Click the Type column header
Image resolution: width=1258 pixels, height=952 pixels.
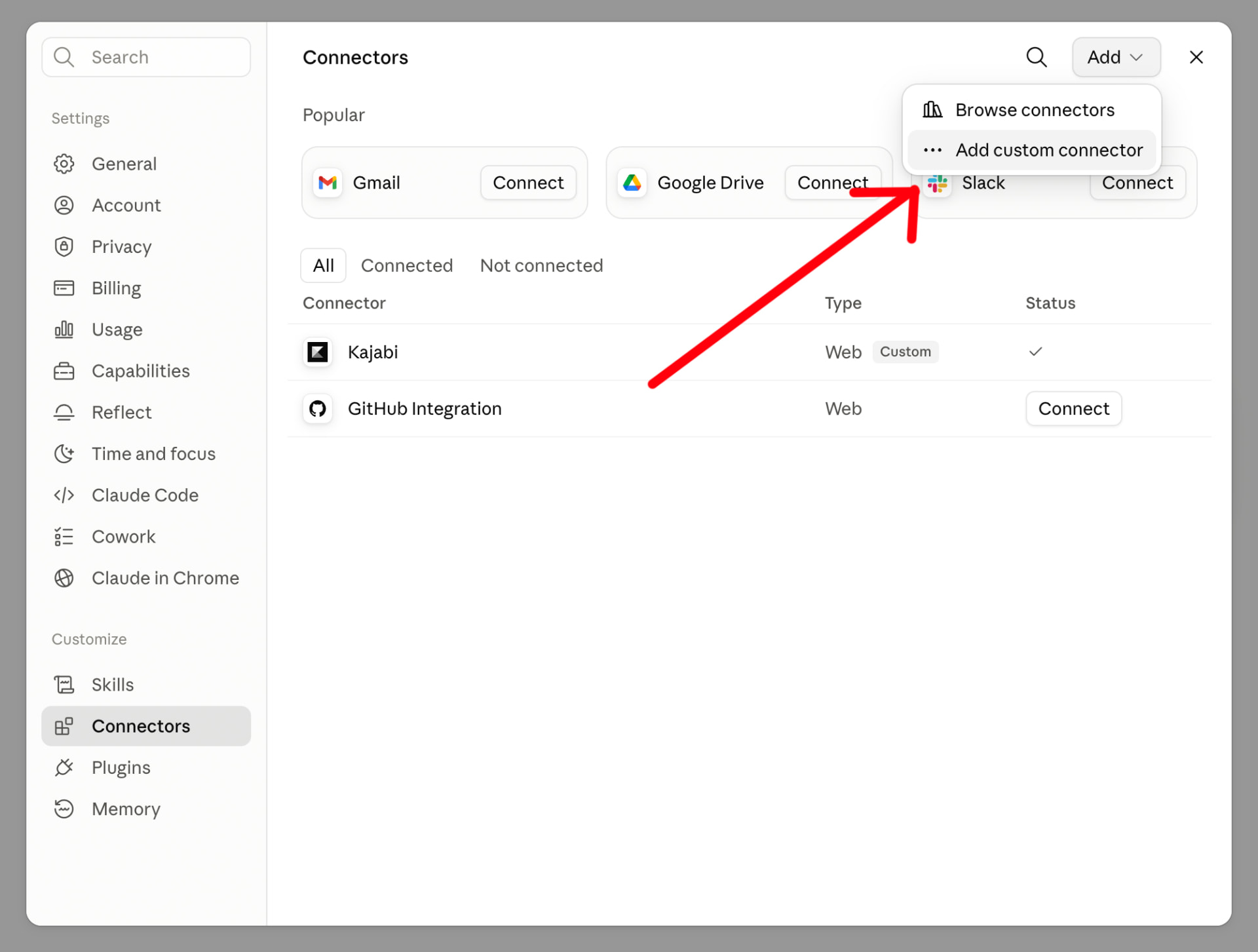tap(843, 303)
